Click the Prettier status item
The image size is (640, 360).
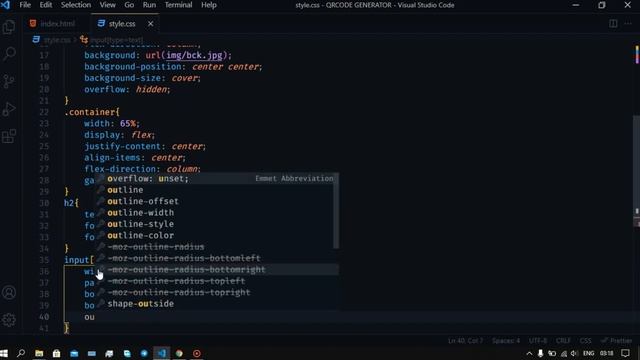coord(616,340)
